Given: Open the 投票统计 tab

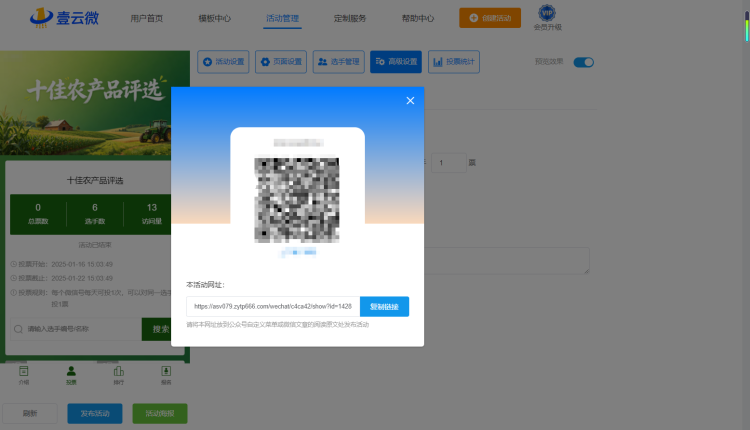Looking at the screenshot, I should tap(454, 62).
